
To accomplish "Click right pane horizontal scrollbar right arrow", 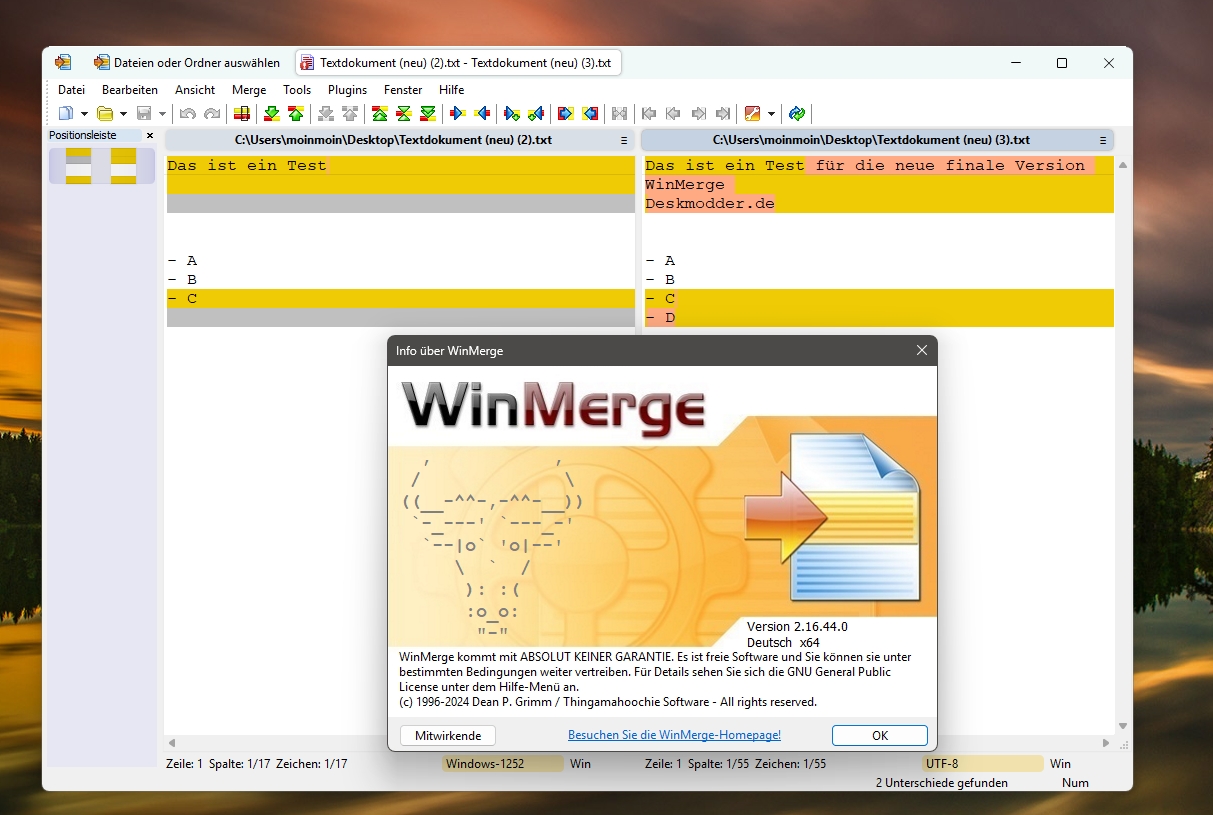I will click(x=1106, y=743).
